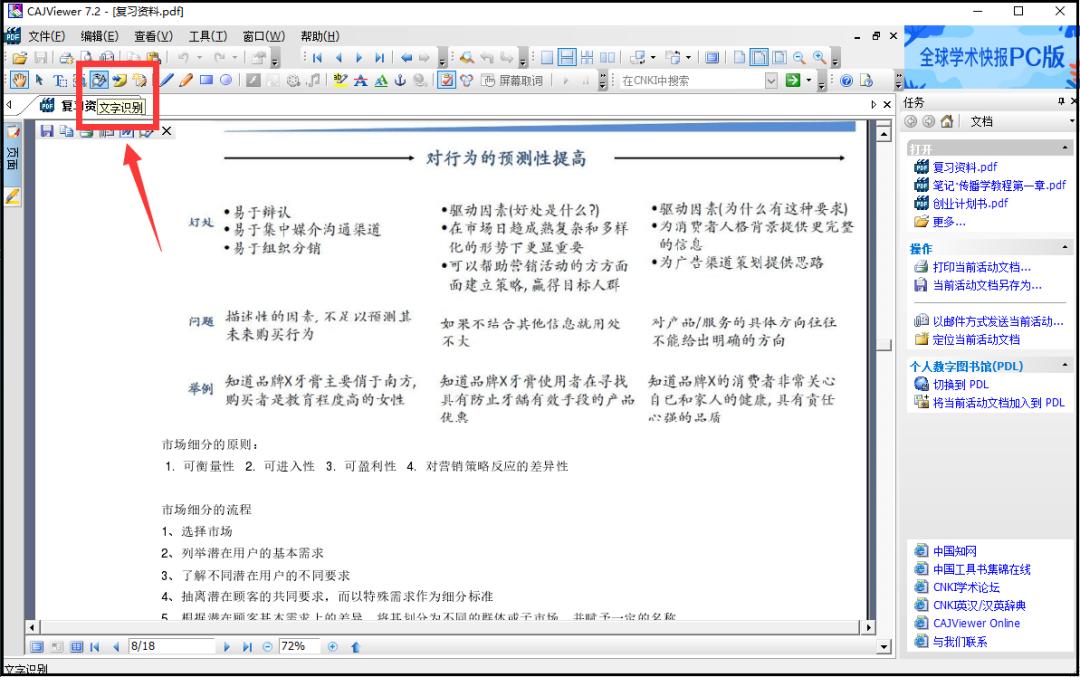Select the text selection tool
Screen dimensions: 1080x677
57,80
